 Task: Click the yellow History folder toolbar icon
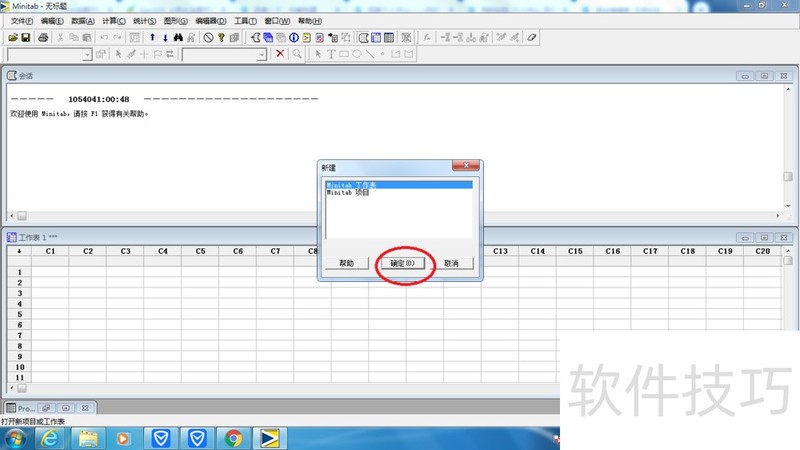point(307,37)
